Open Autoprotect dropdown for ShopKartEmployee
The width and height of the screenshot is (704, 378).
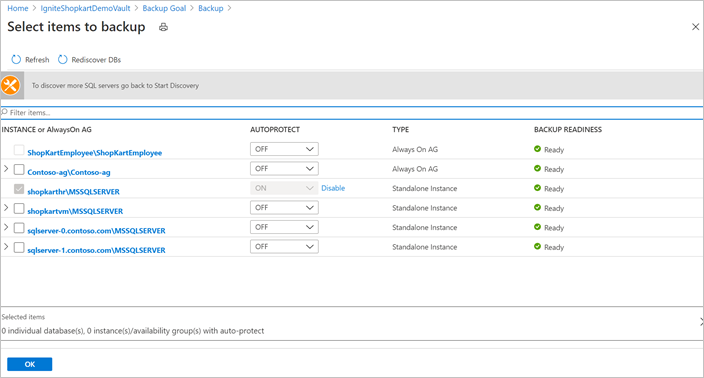[284, 149]
